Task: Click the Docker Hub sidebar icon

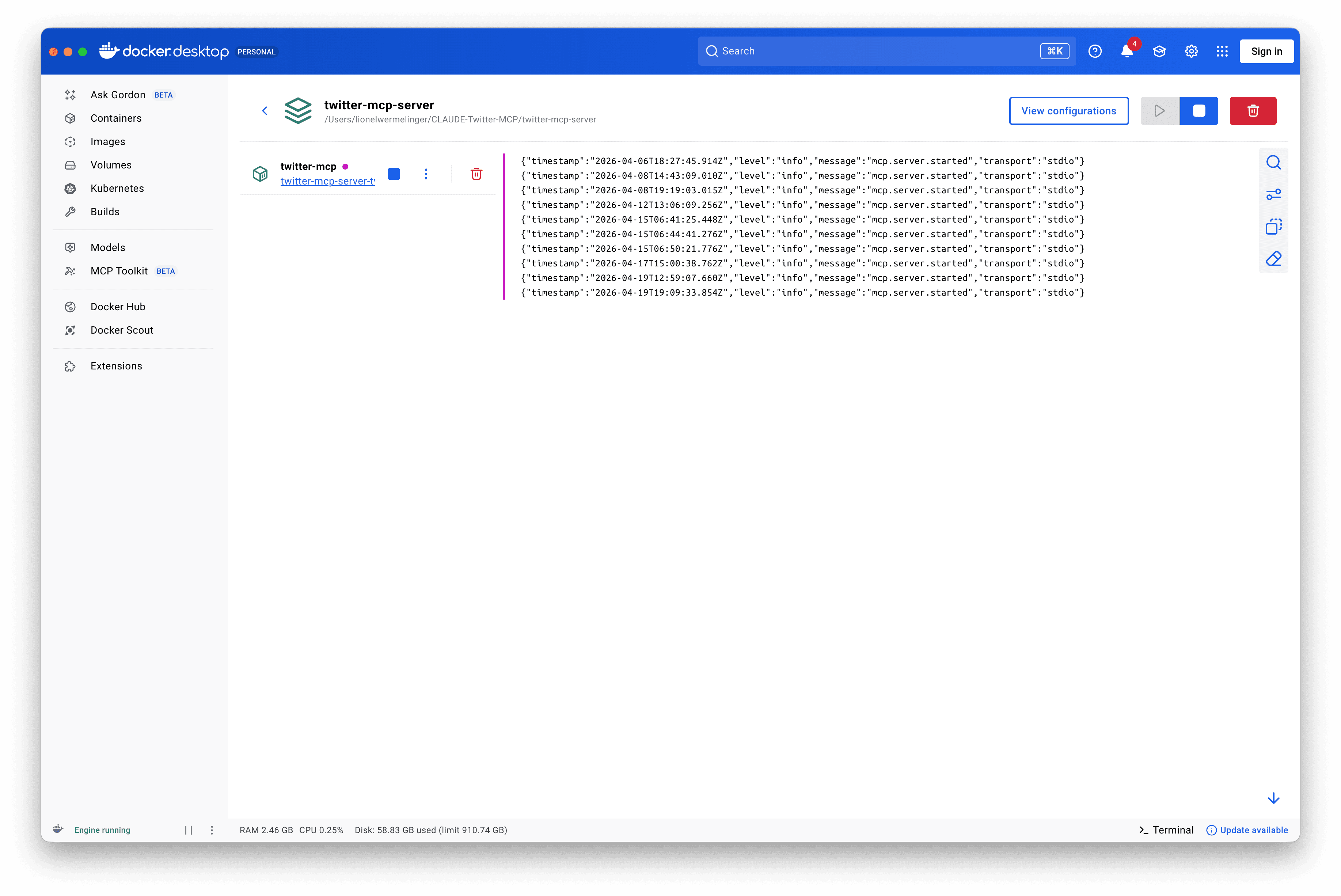Action: (70, 307)
